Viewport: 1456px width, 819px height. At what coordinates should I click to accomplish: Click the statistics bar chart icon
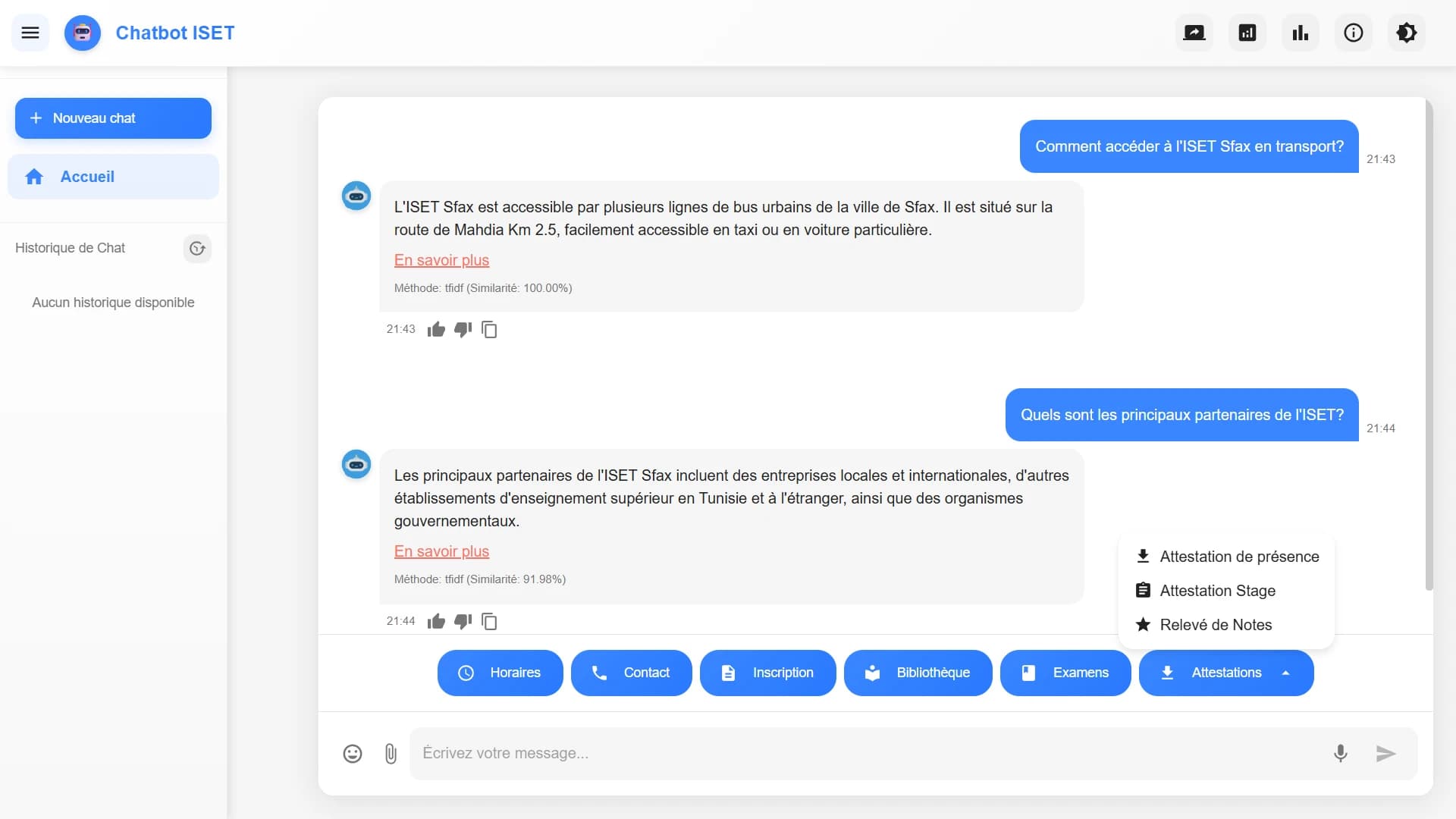coord(1300,33)
